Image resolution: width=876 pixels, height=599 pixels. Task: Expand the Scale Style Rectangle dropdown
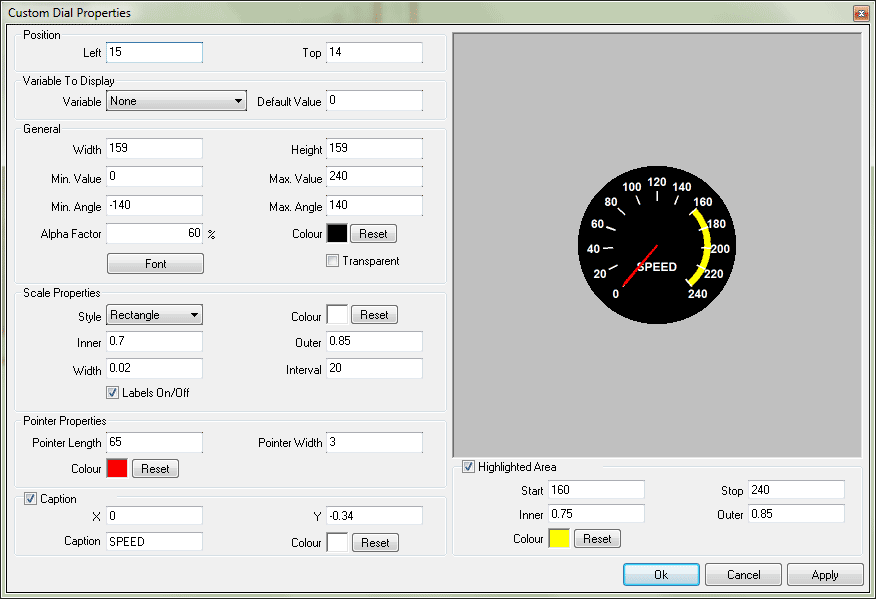[x=155, y=315]
